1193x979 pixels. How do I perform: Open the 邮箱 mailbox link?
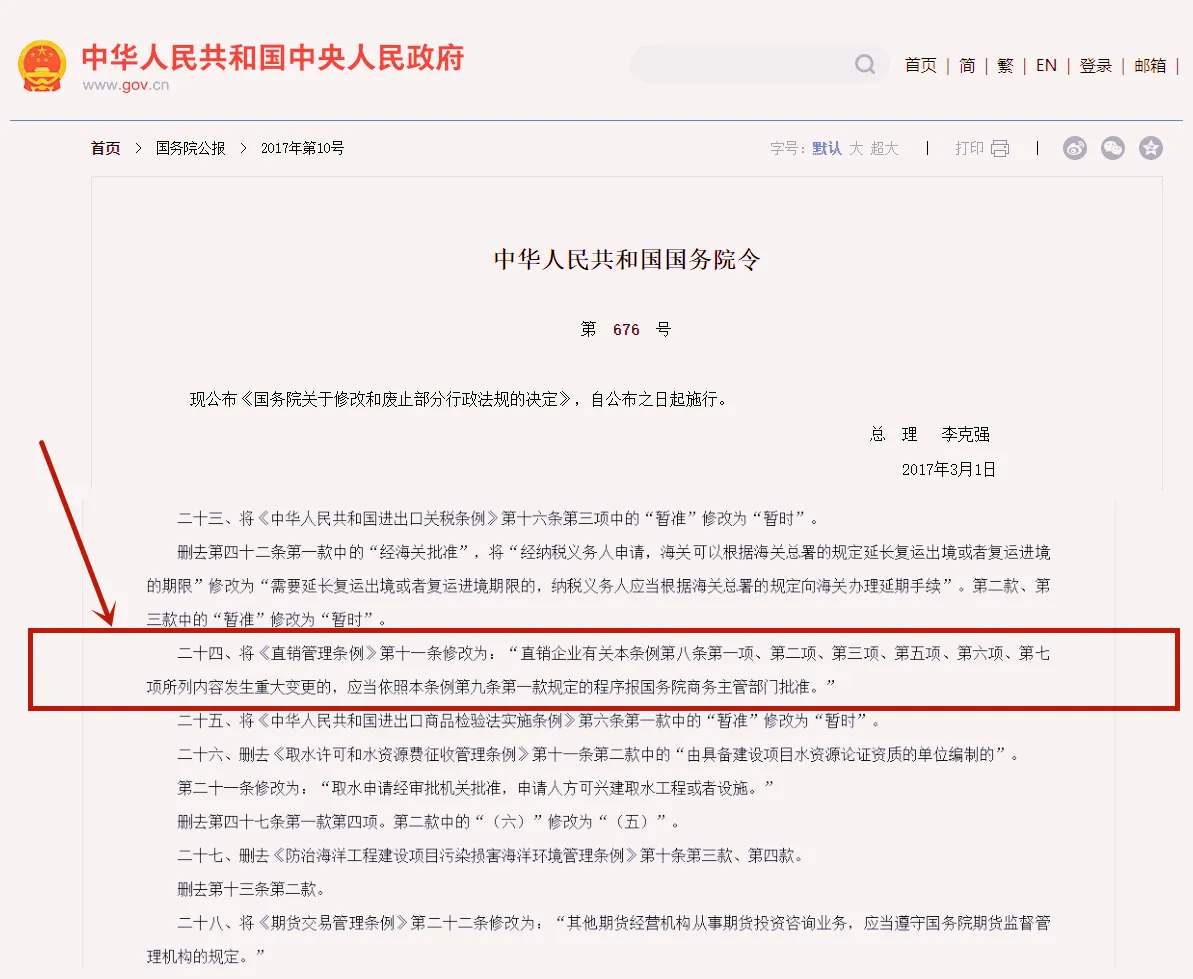[1150, 65]
